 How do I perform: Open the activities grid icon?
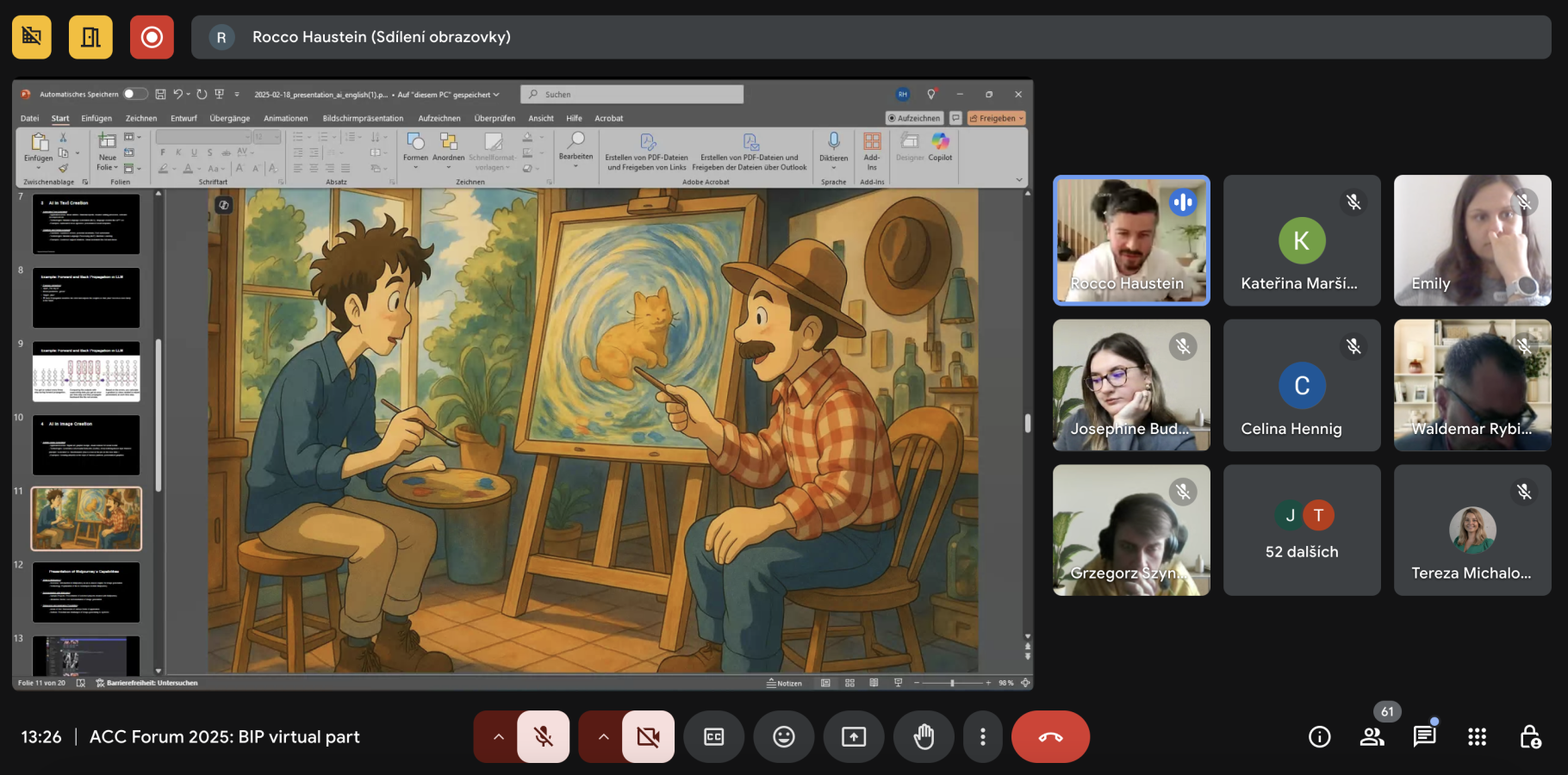click(x=1477, y=737)
